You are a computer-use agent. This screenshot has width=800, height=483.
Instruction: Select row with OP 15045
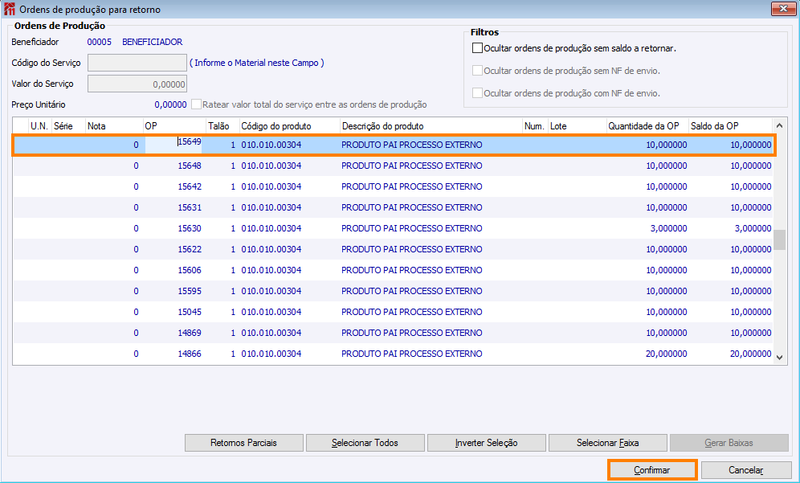pos(393,312)
